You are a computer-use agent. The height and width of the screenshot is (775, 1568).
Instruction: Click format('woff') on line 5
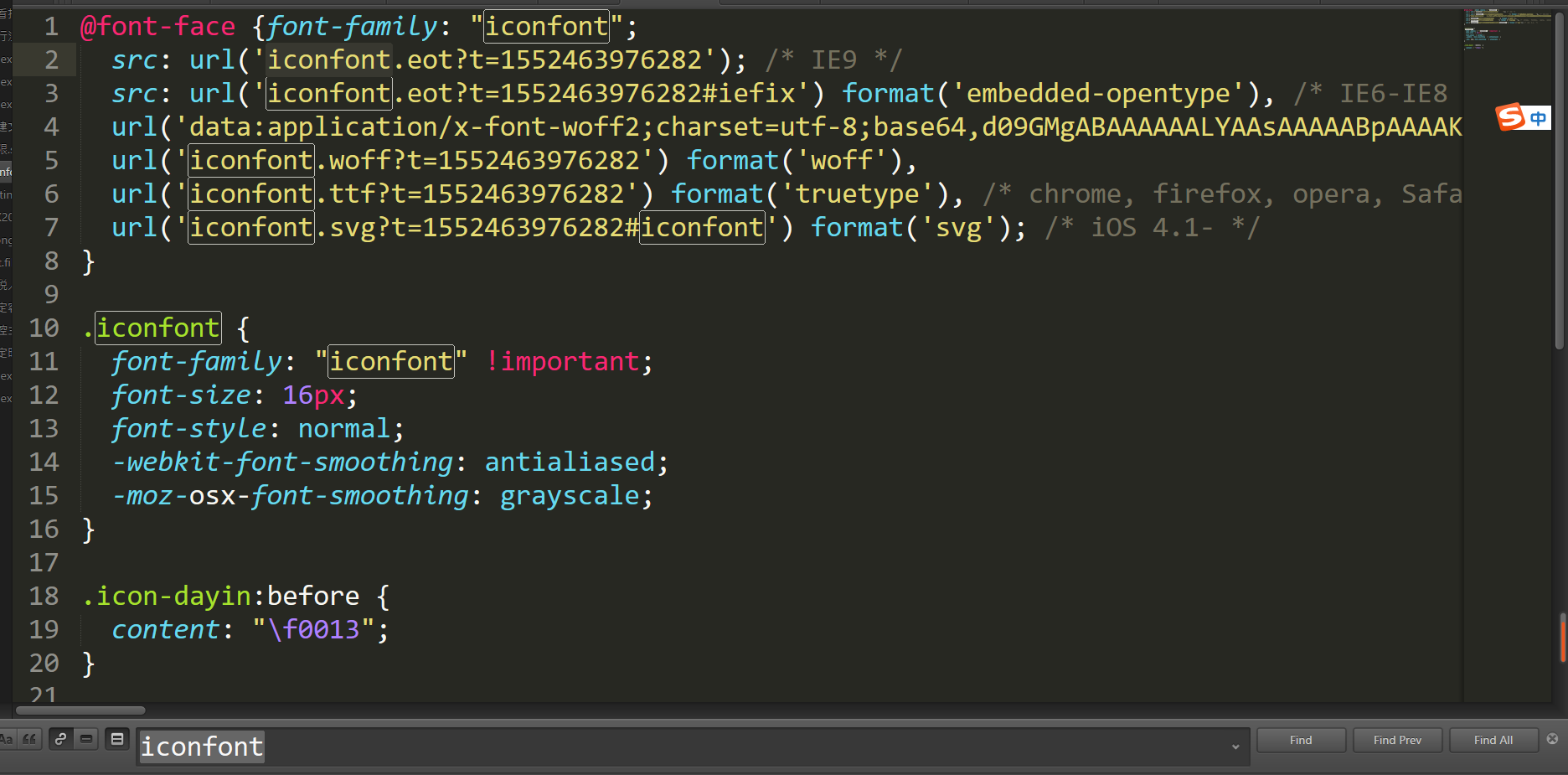pos(793,161)
